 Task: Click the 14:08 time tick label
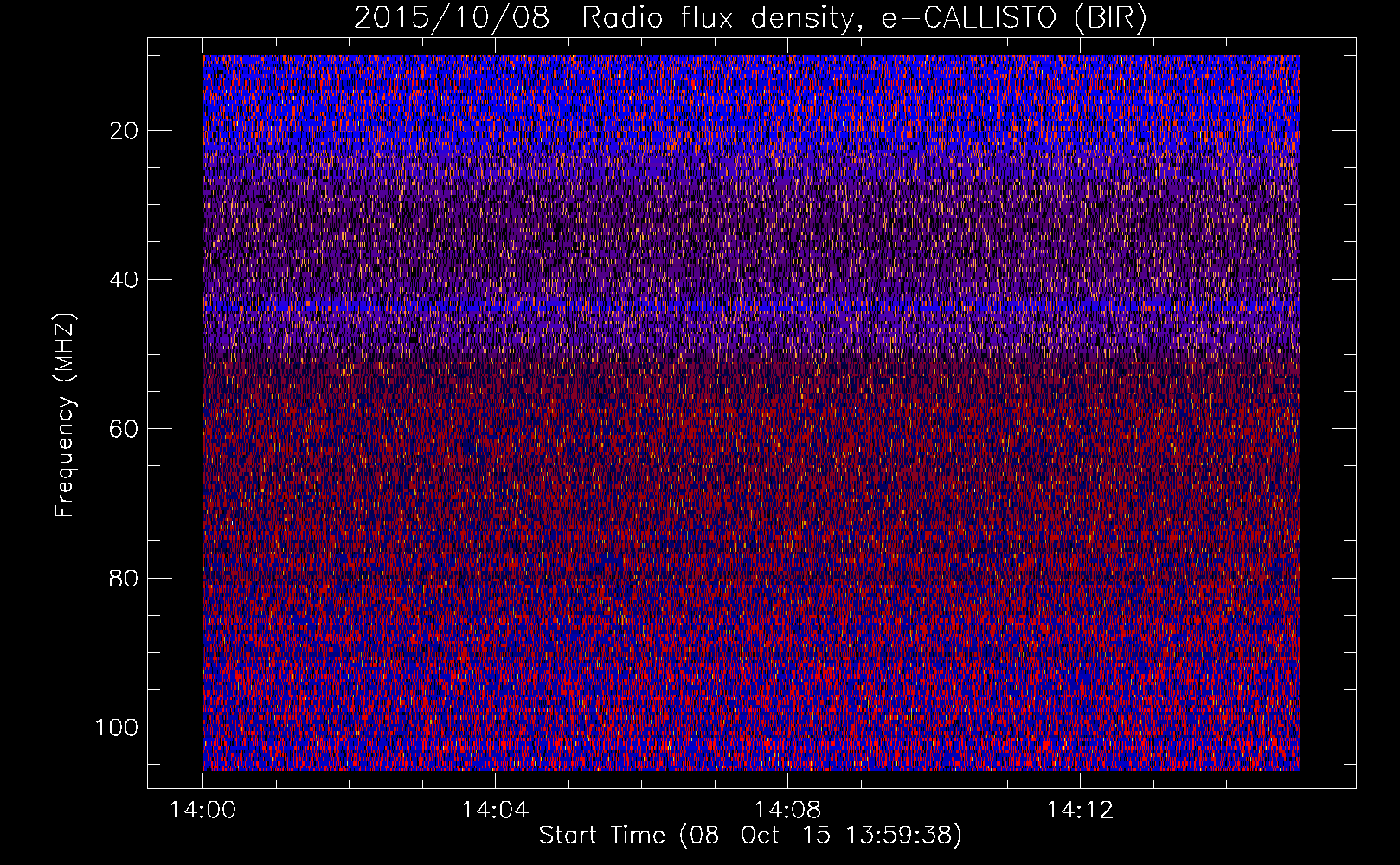[787, 810]
